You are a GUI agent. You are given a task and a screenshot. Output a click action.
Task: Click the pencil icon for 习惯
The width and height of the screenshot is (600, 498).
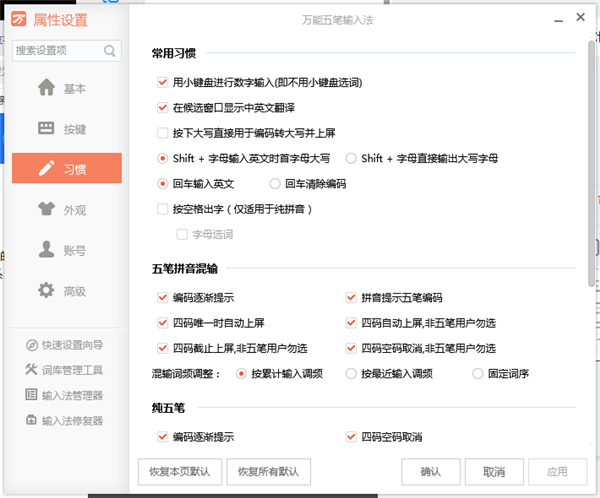click(x=46, y=168)
